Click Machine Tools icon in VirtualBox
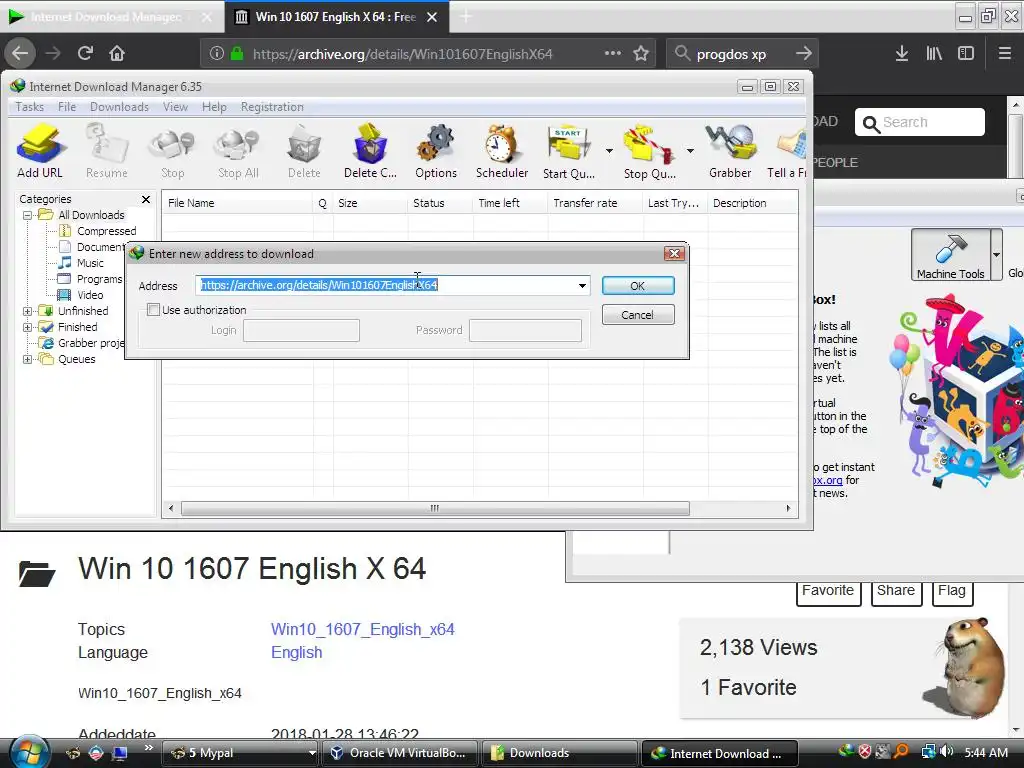 [x=950, y=255]
